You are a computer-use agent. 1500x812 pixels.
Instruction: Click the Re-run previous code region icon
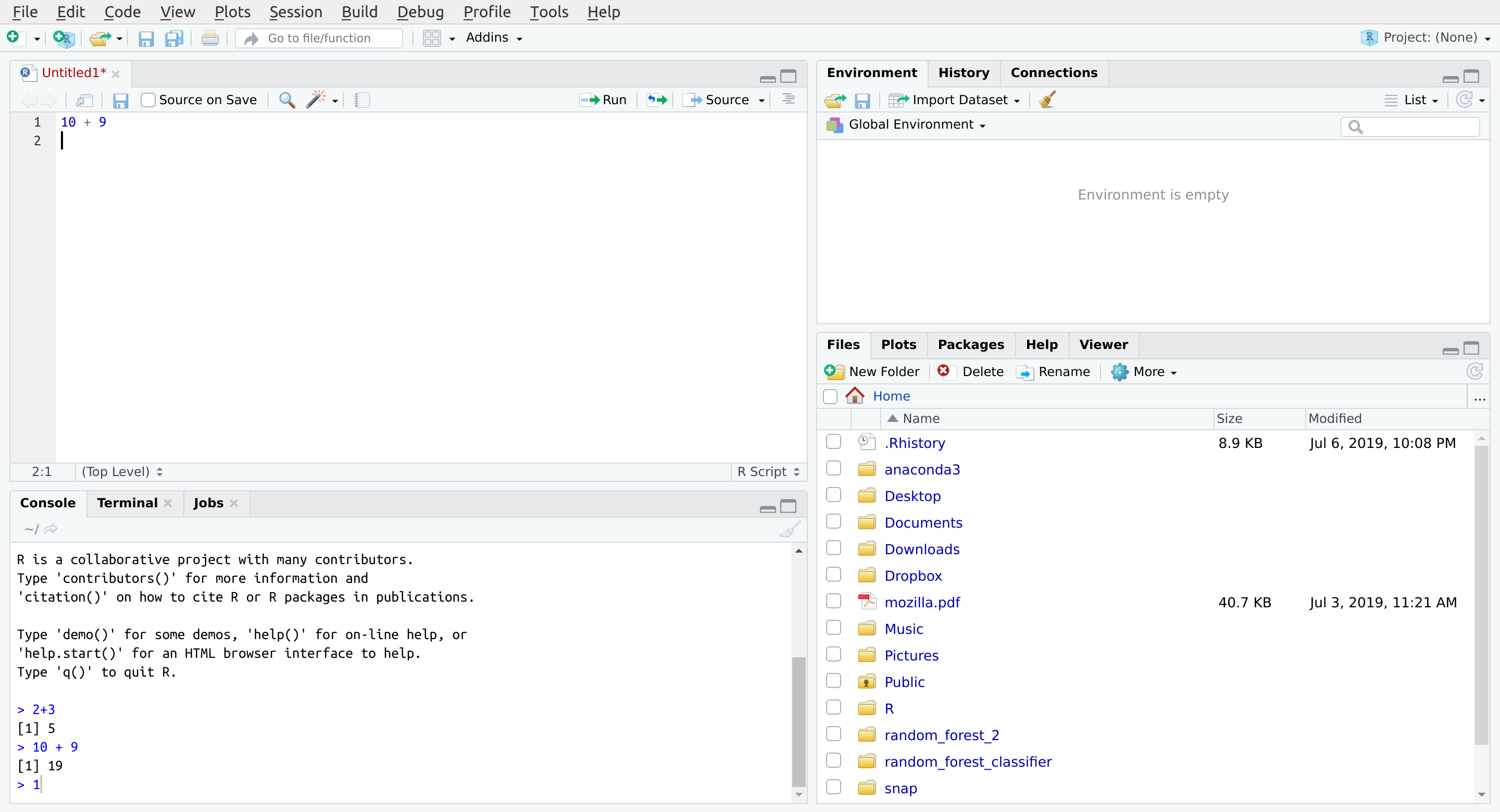point(657,100)
